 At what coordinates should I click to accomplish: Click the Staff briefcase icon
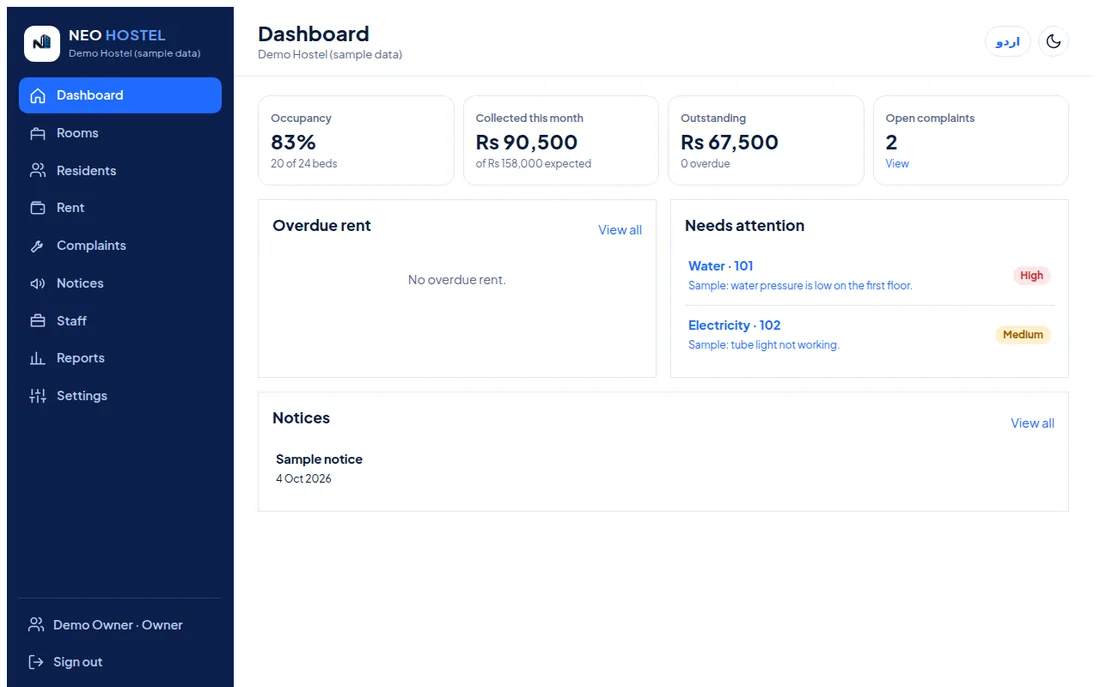coord(38,321)
